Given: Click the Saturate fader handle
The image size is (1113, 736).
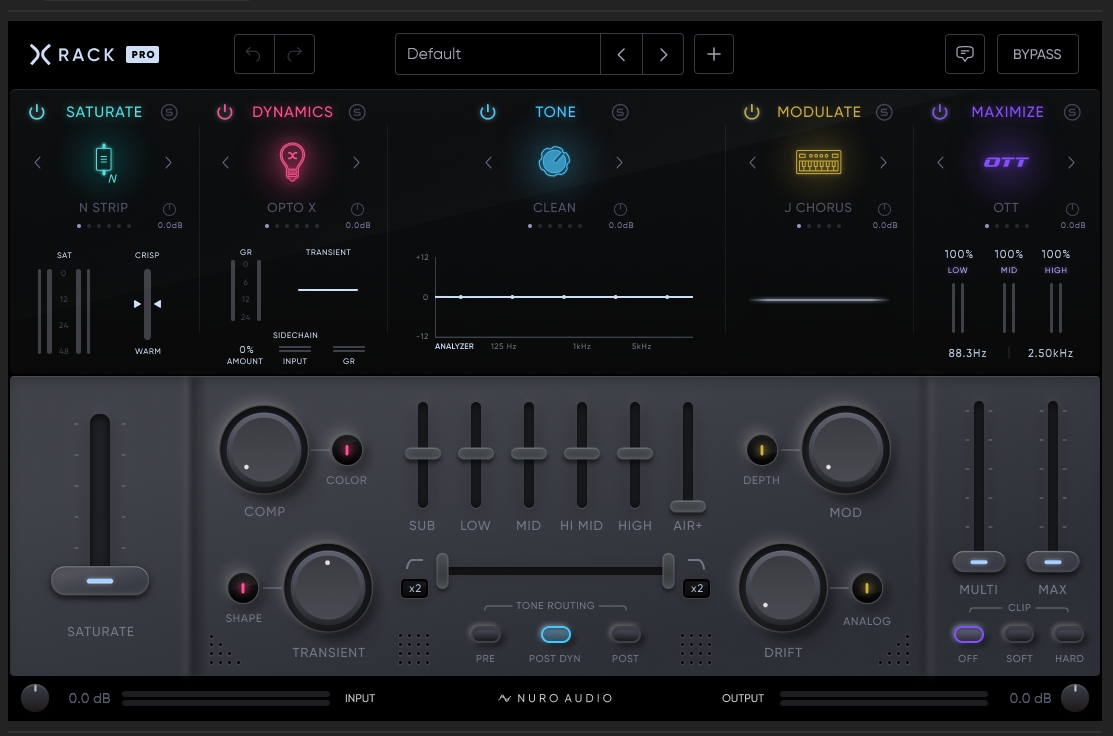Looking at the screenshot, I should (x=100, y=581).
